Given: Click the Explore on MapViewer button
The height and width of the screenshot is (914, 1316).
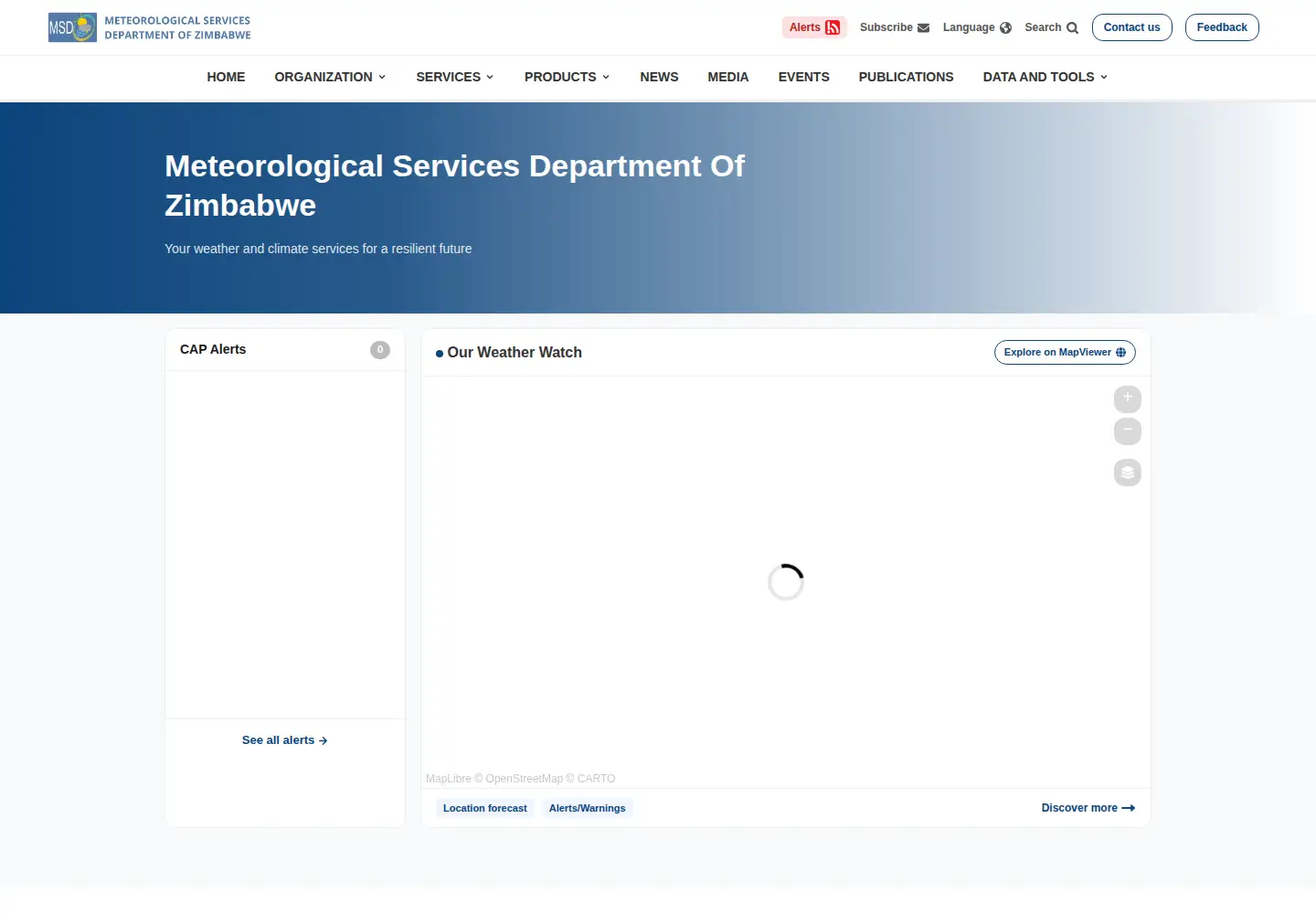Looking at the screenshot, I should pyautogui.click(x=1065, y=353).
